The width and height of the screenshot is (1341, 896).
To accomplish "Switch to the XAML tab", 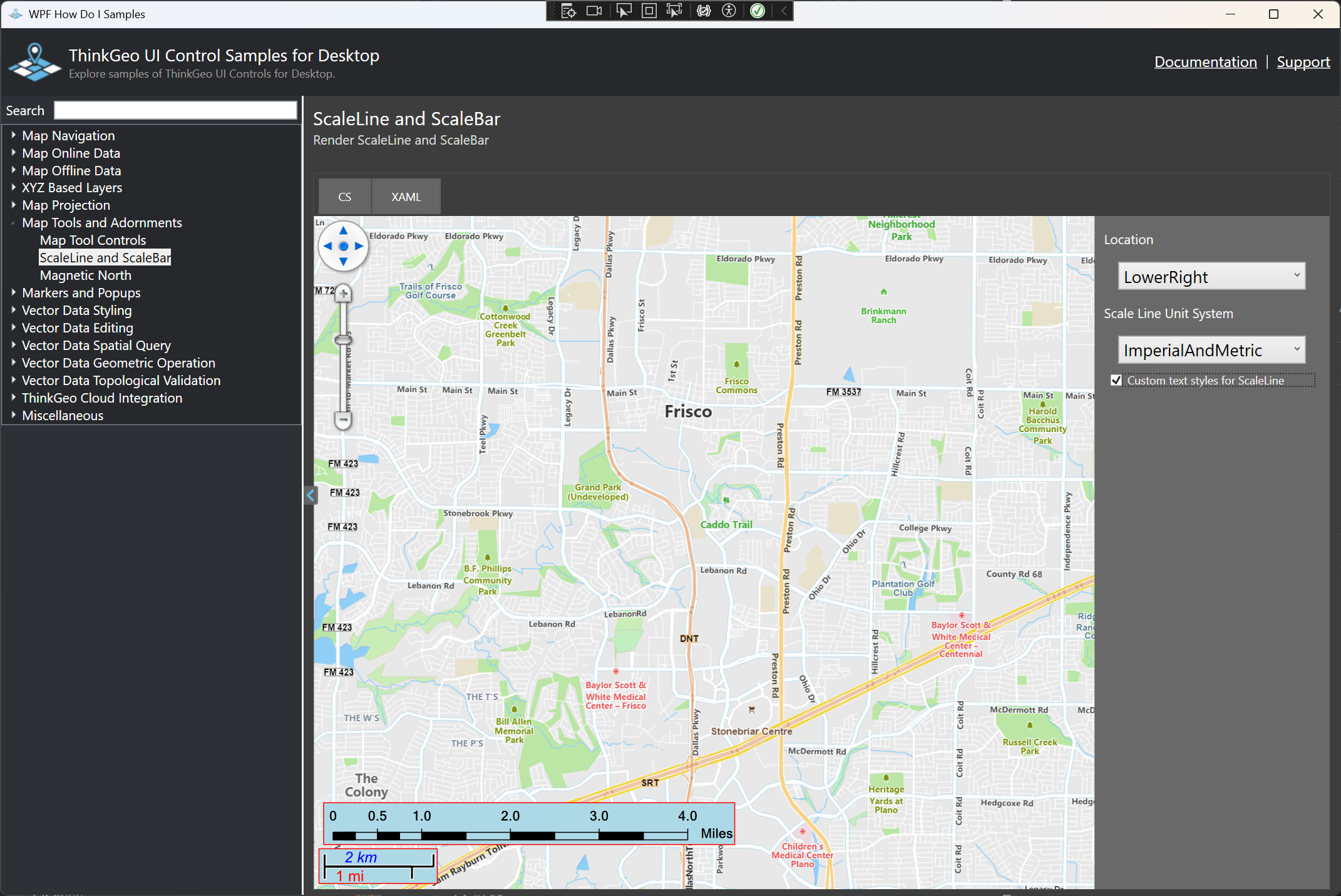I will 406,197.
